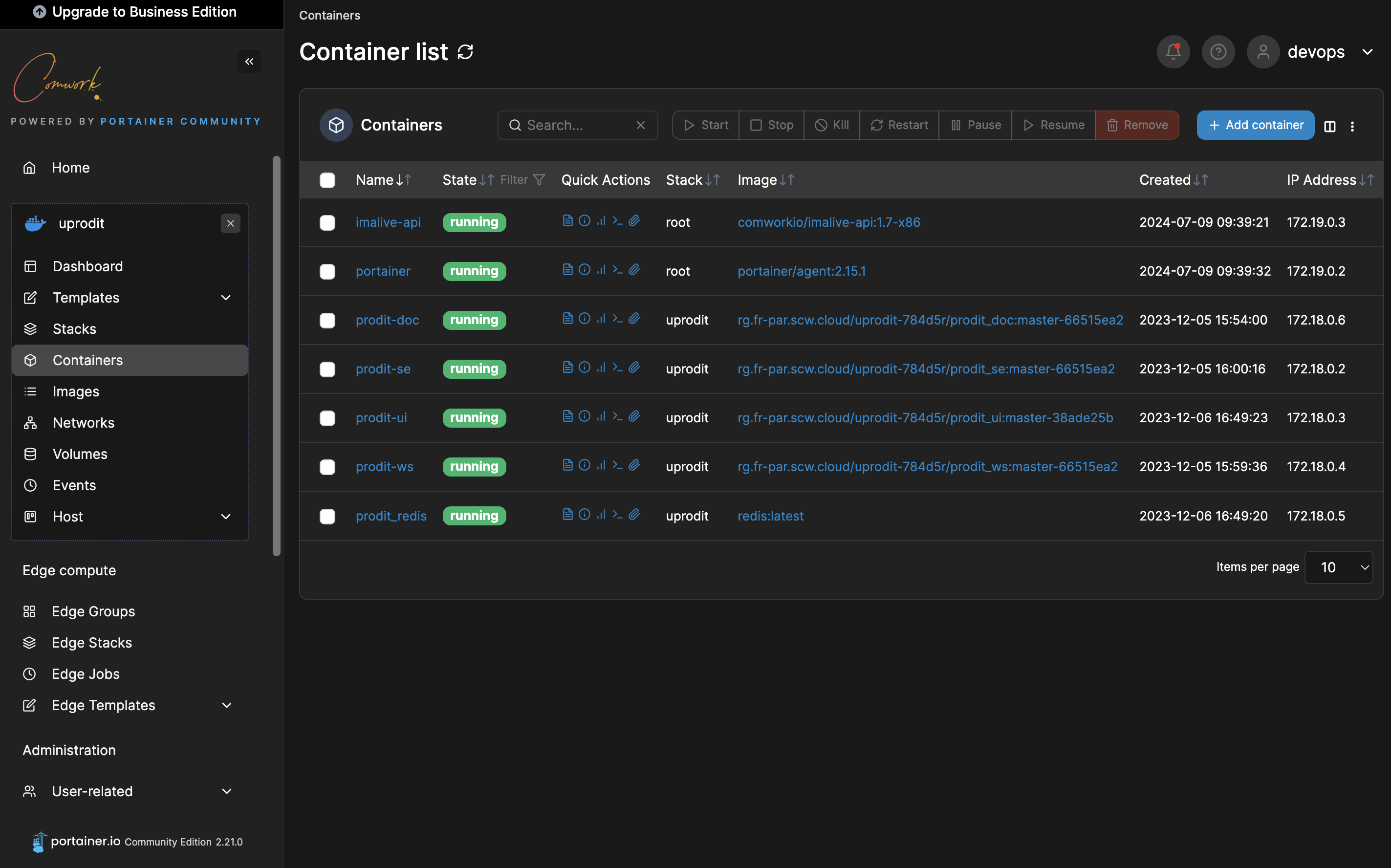Viewport: 1391px width, 868px height.
Task: Open table column visibility settings icon
Action: [1329, 126]
